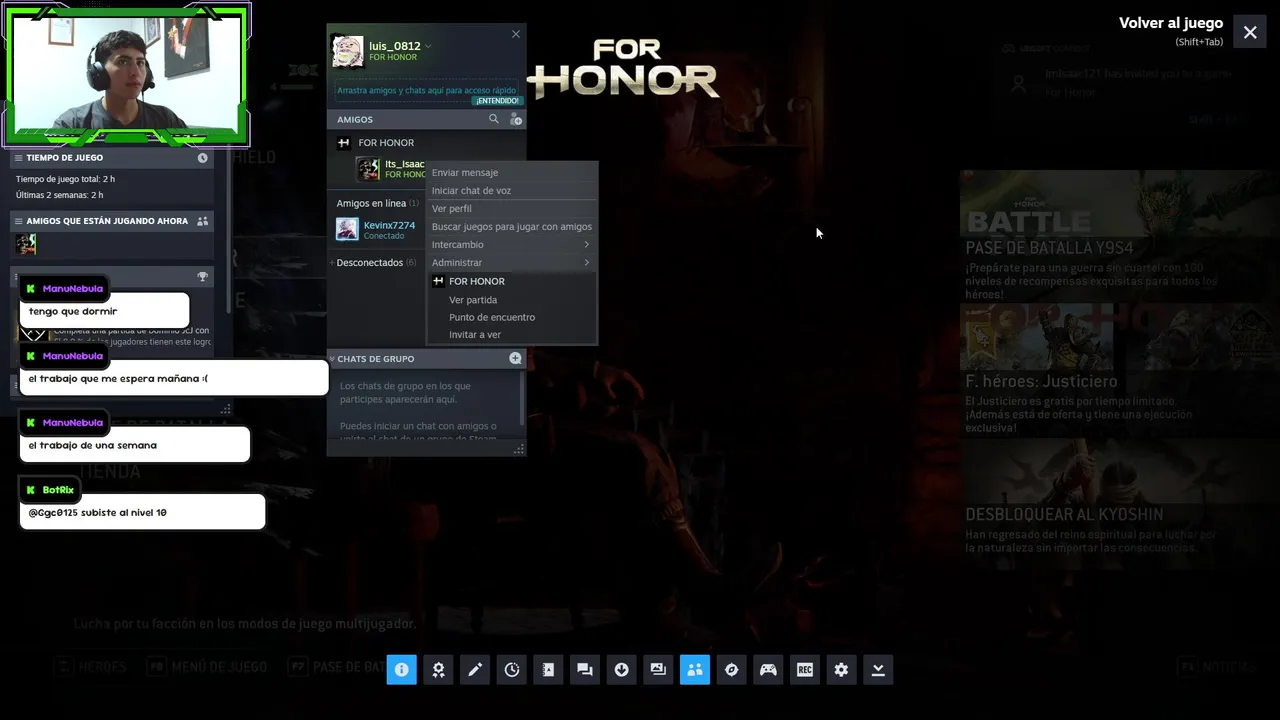Open the REC game recording icon
The width and height of the screenshot is (1280, 720).
805,670
